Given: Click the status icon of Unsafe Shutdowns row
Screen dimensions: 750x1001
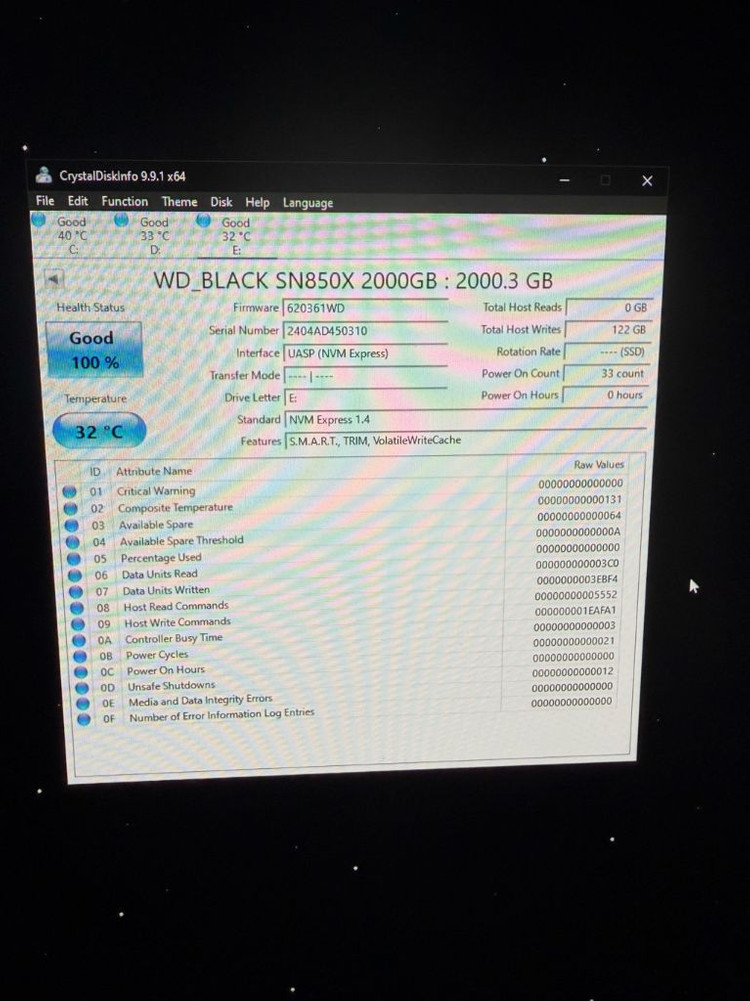Looking at the screenshot, I should pyautogui.click(x=82, y=688).
